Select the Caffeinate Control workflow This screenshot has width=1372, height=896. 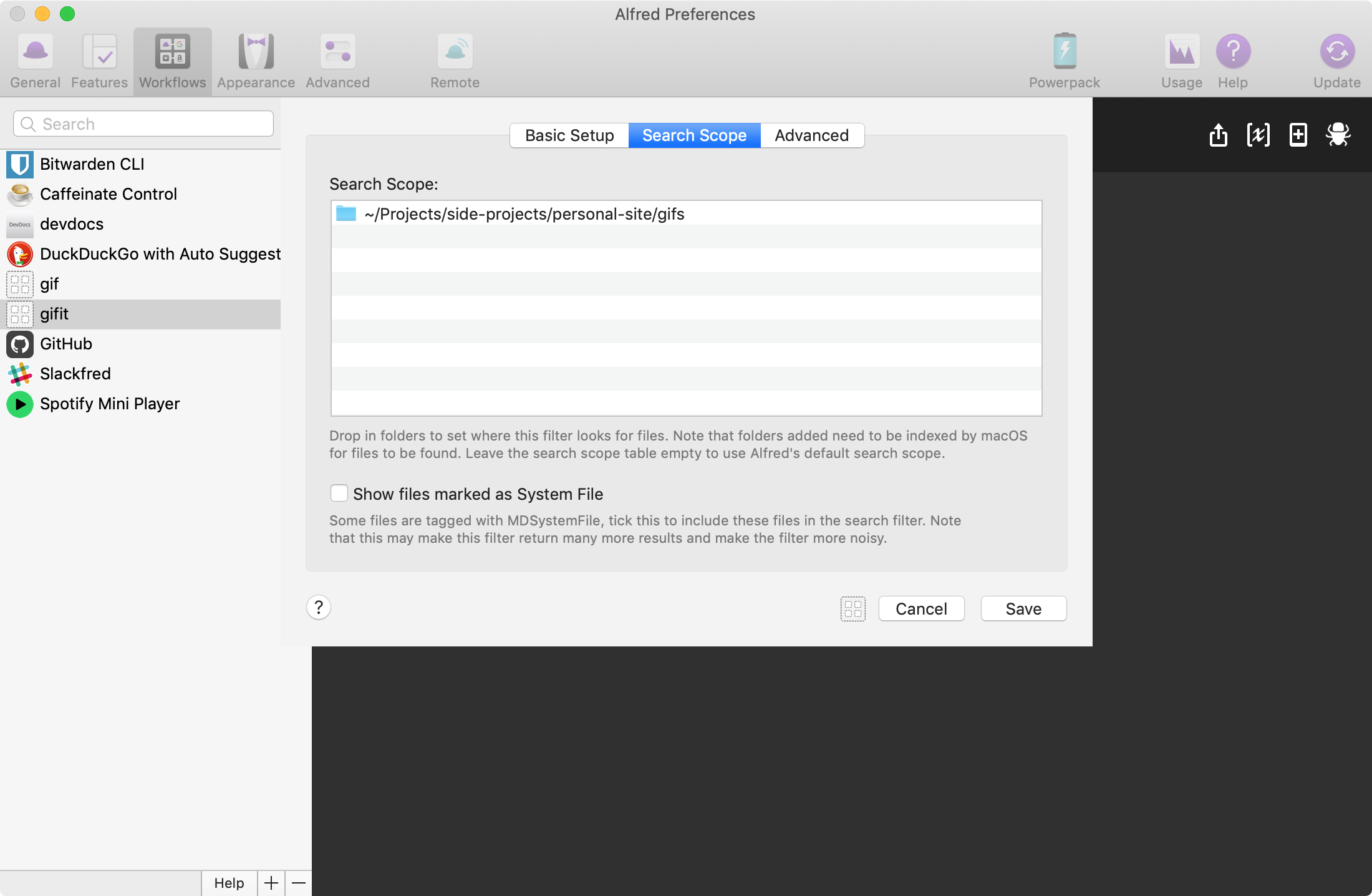[140, 194]
